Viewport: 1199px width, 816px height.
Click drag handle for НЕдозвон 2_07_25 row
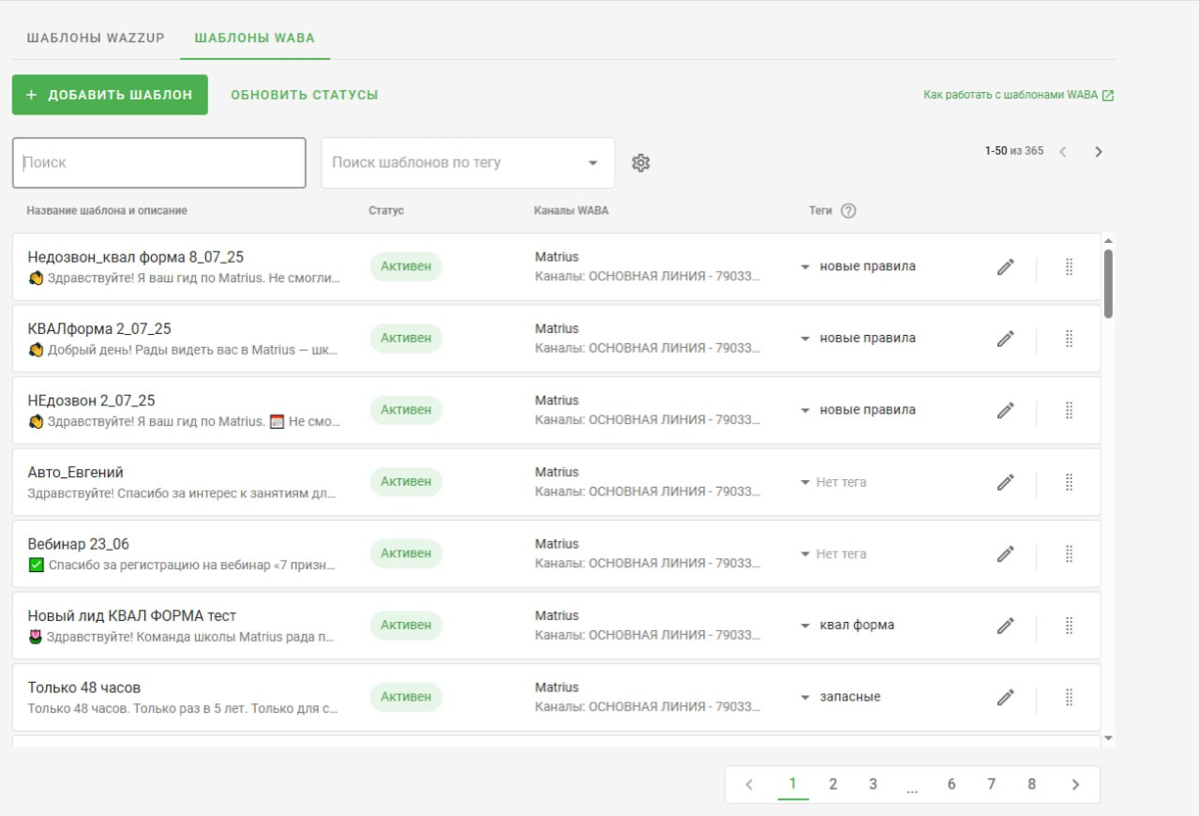[1068, 410]
